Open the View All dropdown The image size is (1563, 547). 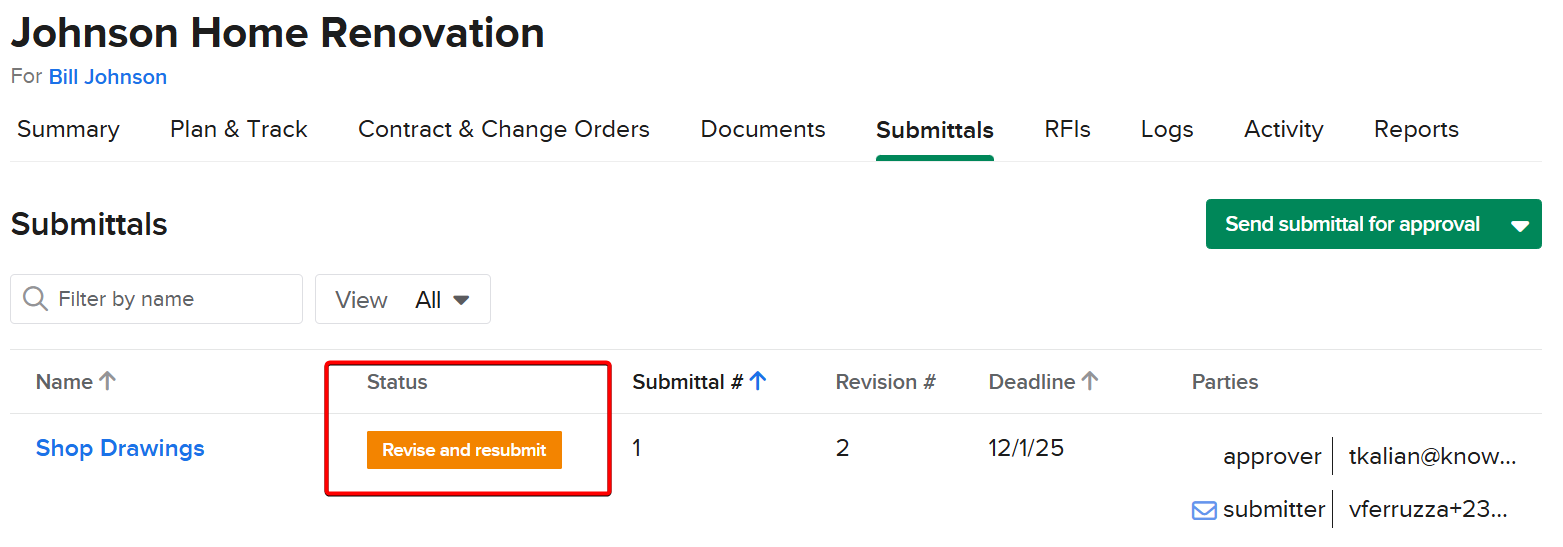click(402, 299)
